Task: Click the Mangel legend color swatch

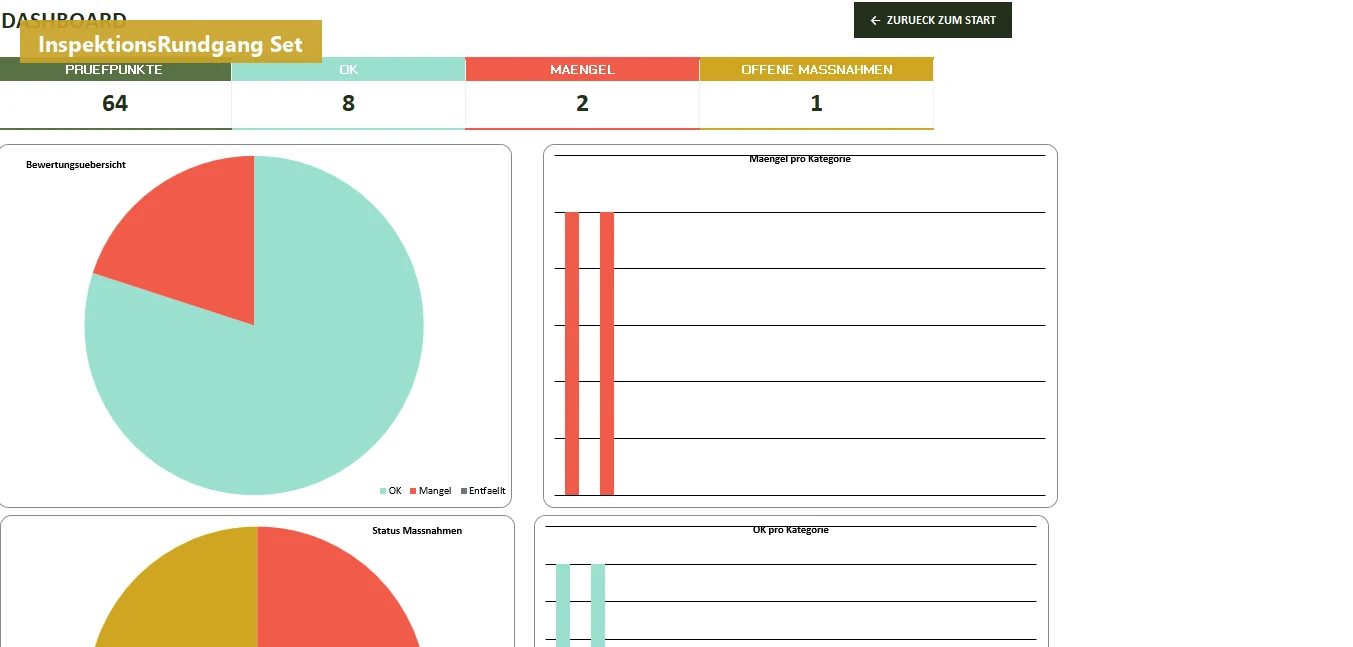Action: click(x=413, y=491)
